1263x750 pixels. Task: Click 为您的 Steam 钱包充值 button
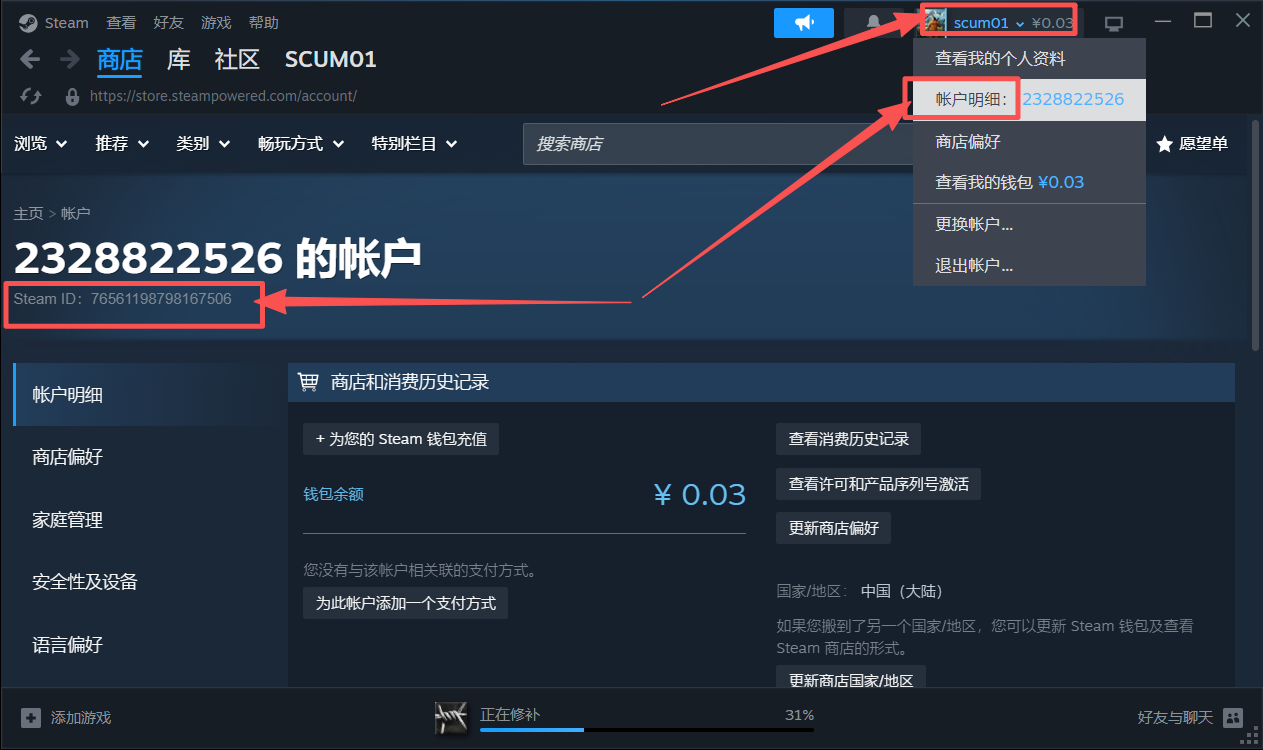[401, 439]
